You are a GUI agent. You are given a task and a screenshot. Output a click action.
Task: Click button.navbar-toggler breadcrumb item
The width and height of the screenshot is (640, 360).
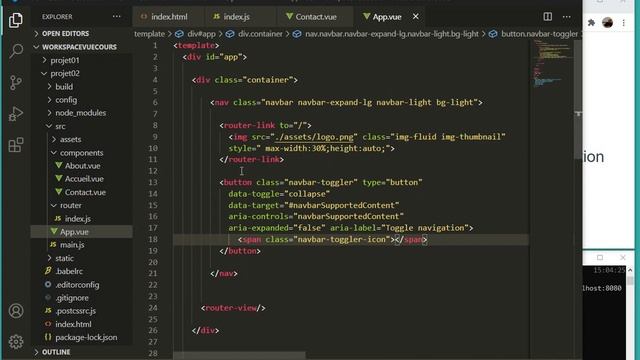pos(533,34)
